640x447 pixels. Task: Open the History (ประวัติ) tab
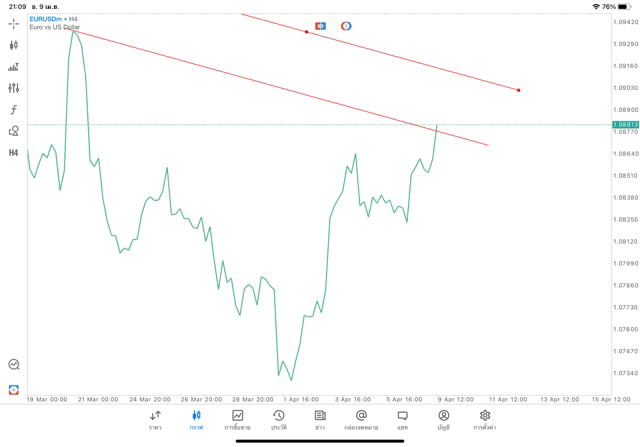(x=278, y=420)
